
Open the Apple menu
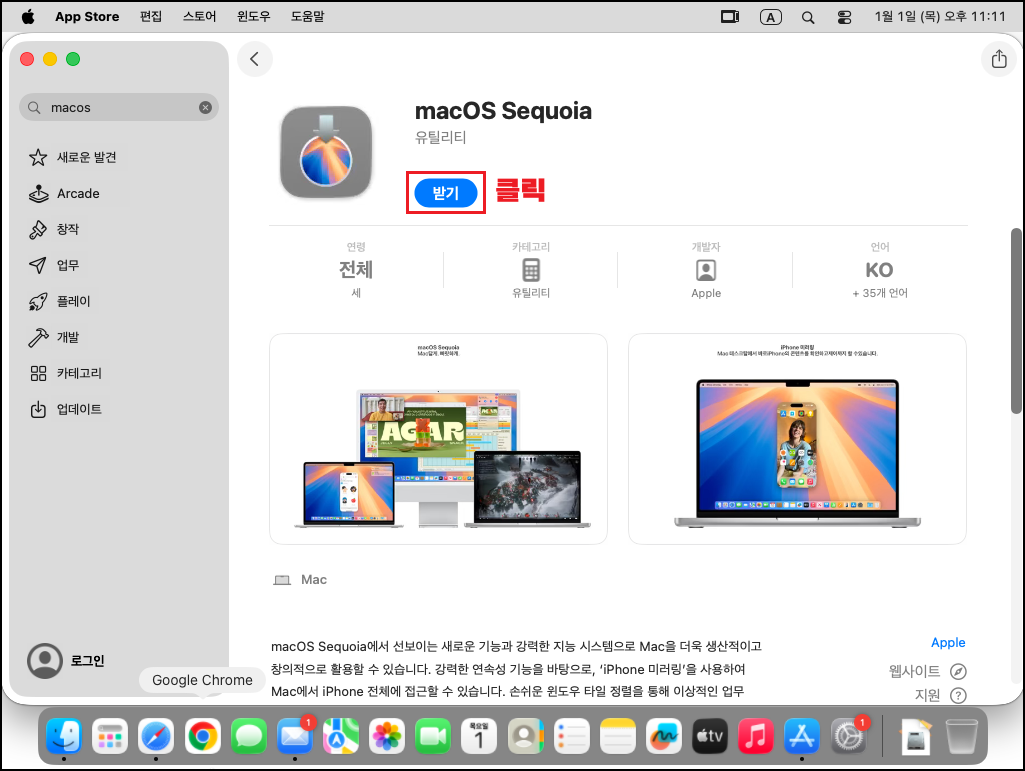click(x=28, y=16)
